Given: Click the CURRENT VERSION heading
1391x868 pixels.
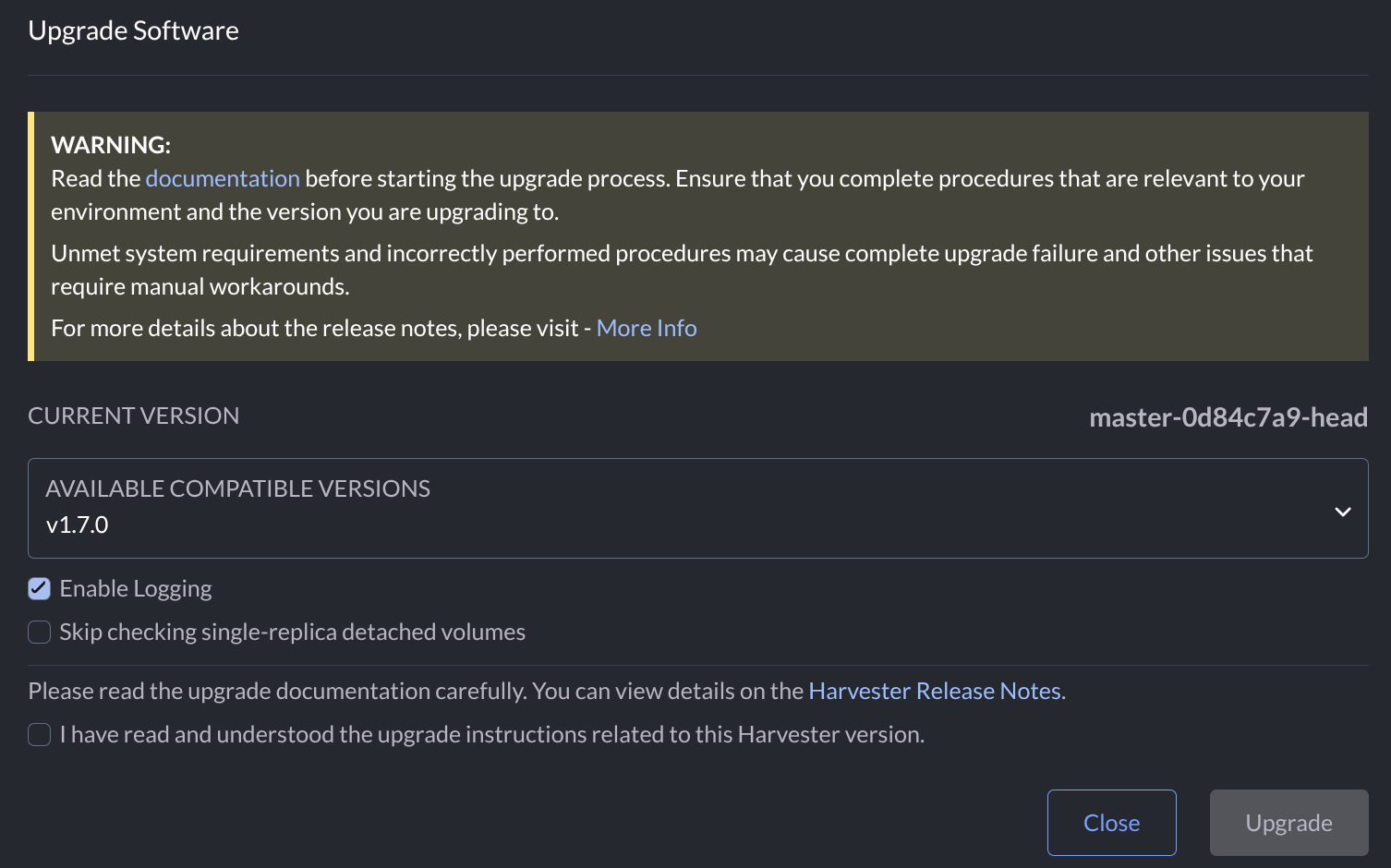Looking at the screenshot, I should (133, 416).
